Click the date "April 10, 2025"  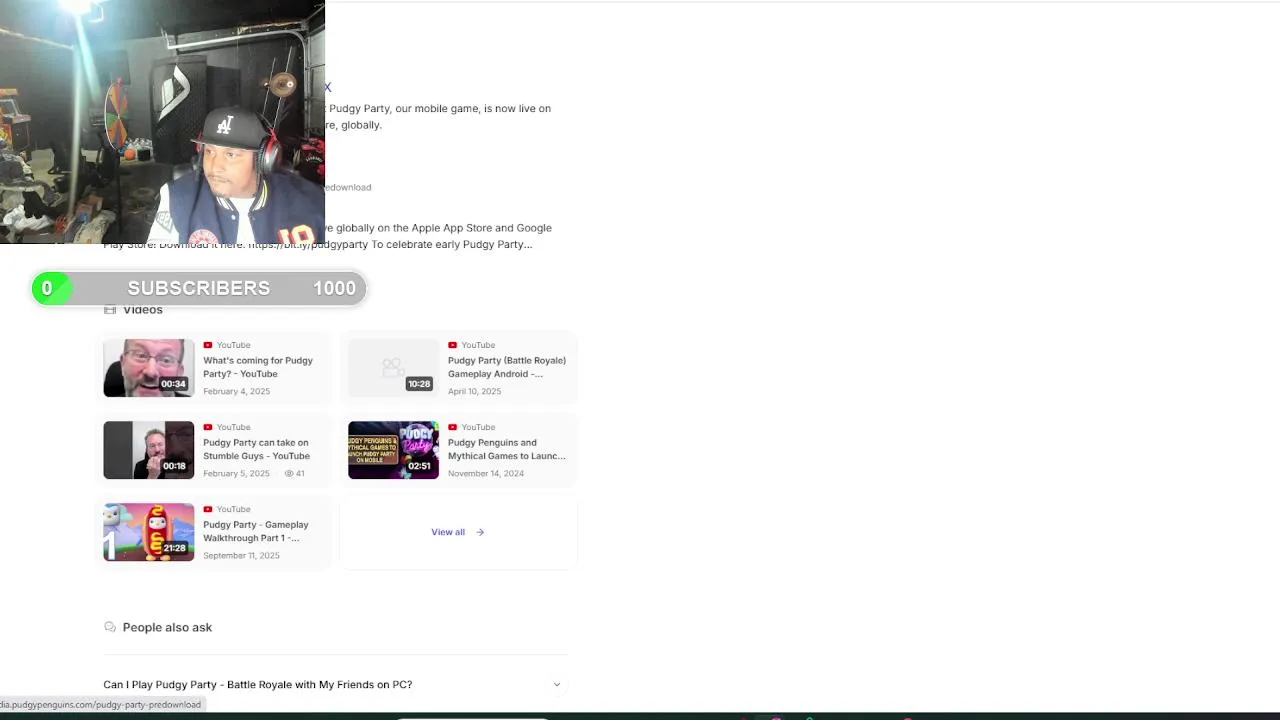[474, 391]
